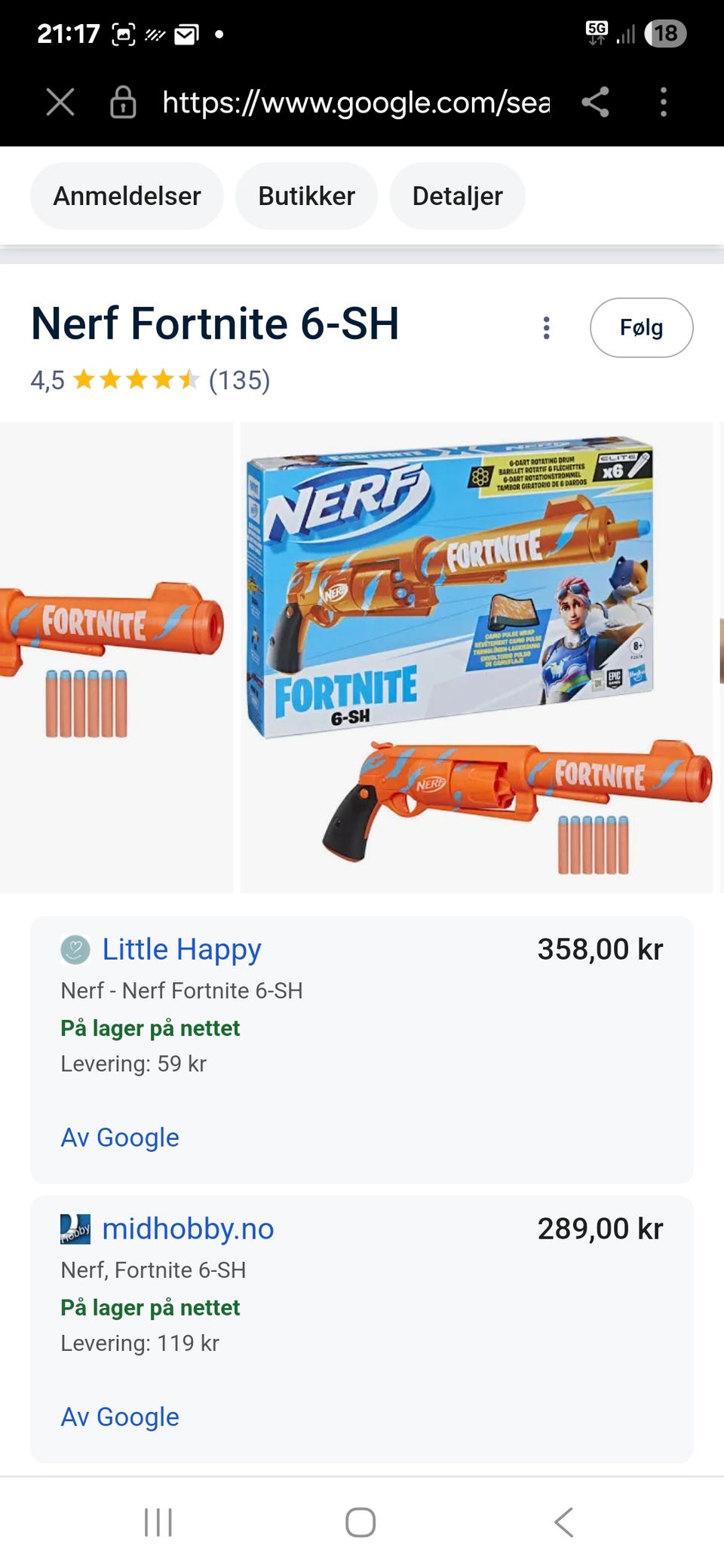Open the browser three-dot overflow menu
The width and height of the screenshot is (724, 1568).
click(x=664, y=102)
